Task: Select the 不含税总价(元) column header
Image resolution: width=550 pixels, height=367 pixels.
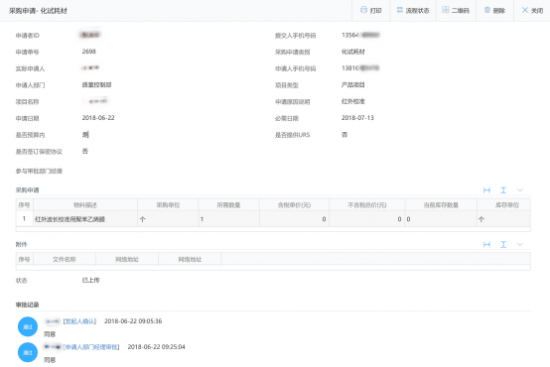Action: [x=367, y=205]
